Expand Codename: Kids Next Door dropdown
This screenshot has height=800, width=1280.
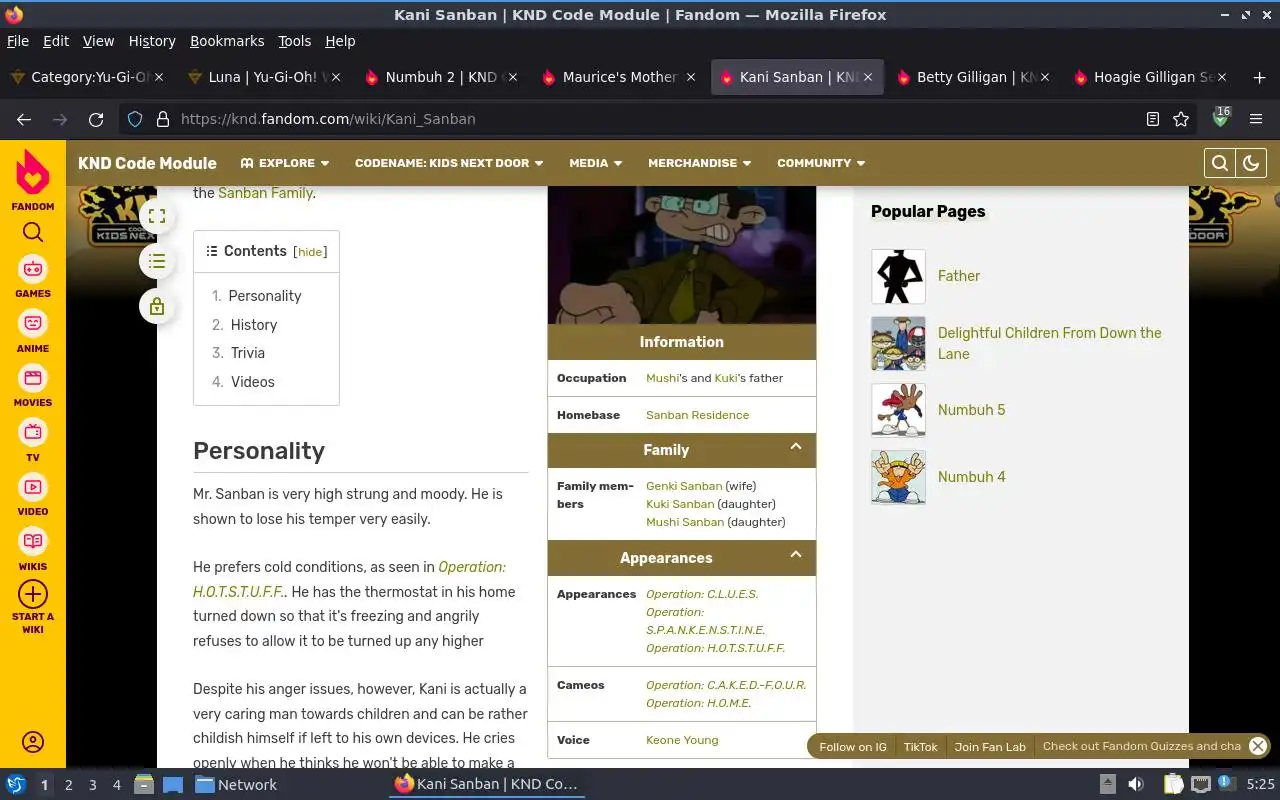(x=449, y=163)
